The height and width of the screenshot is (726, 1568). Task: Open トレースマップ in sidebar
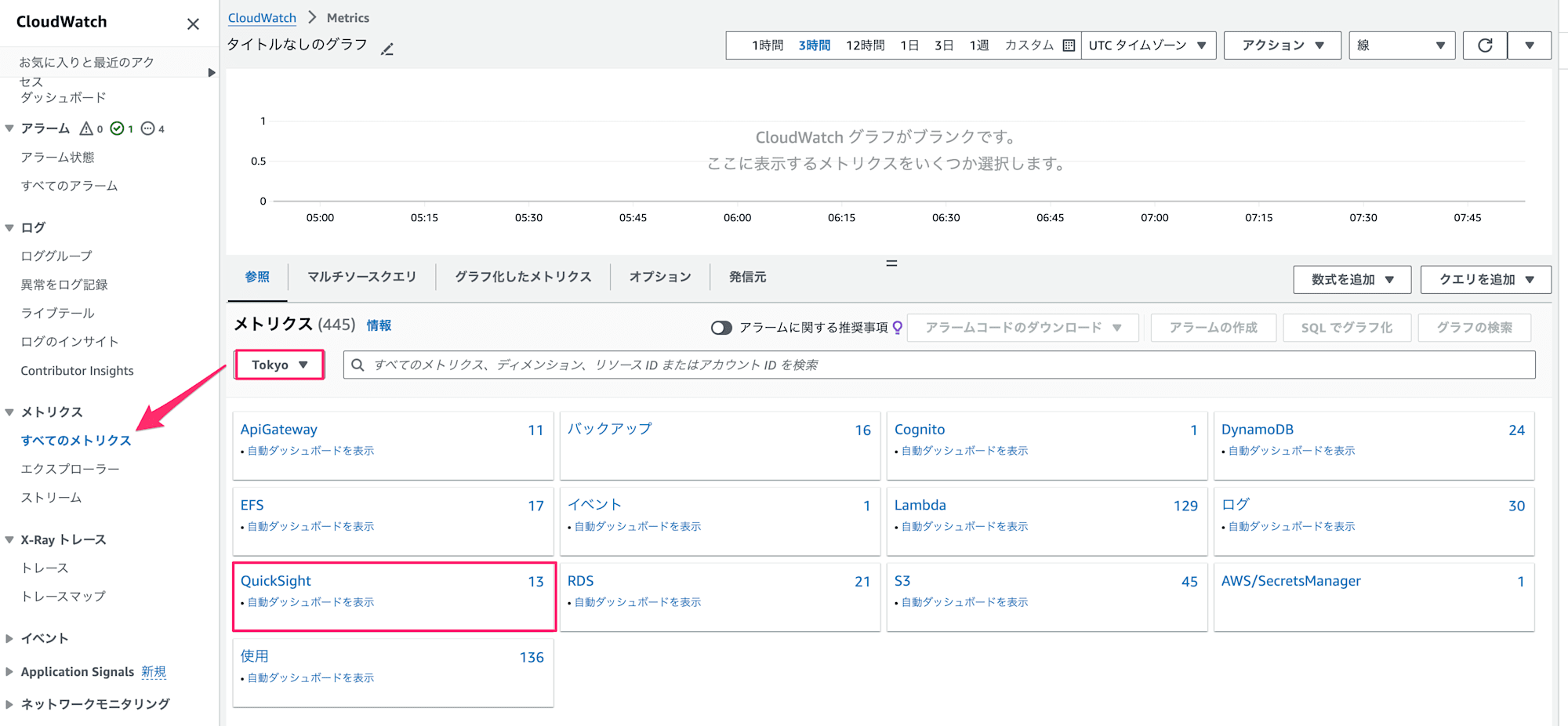tap(63, 597)
